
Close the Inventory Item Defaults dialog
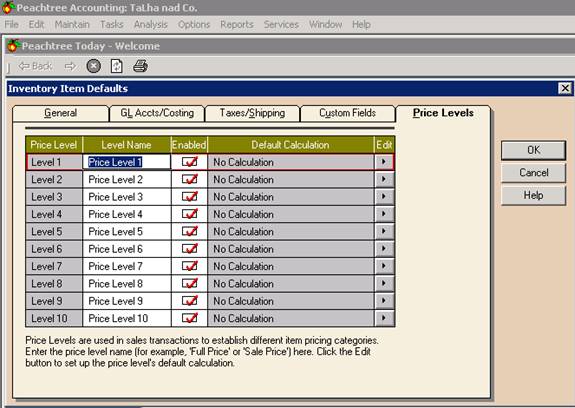click(x=565, y=88)
